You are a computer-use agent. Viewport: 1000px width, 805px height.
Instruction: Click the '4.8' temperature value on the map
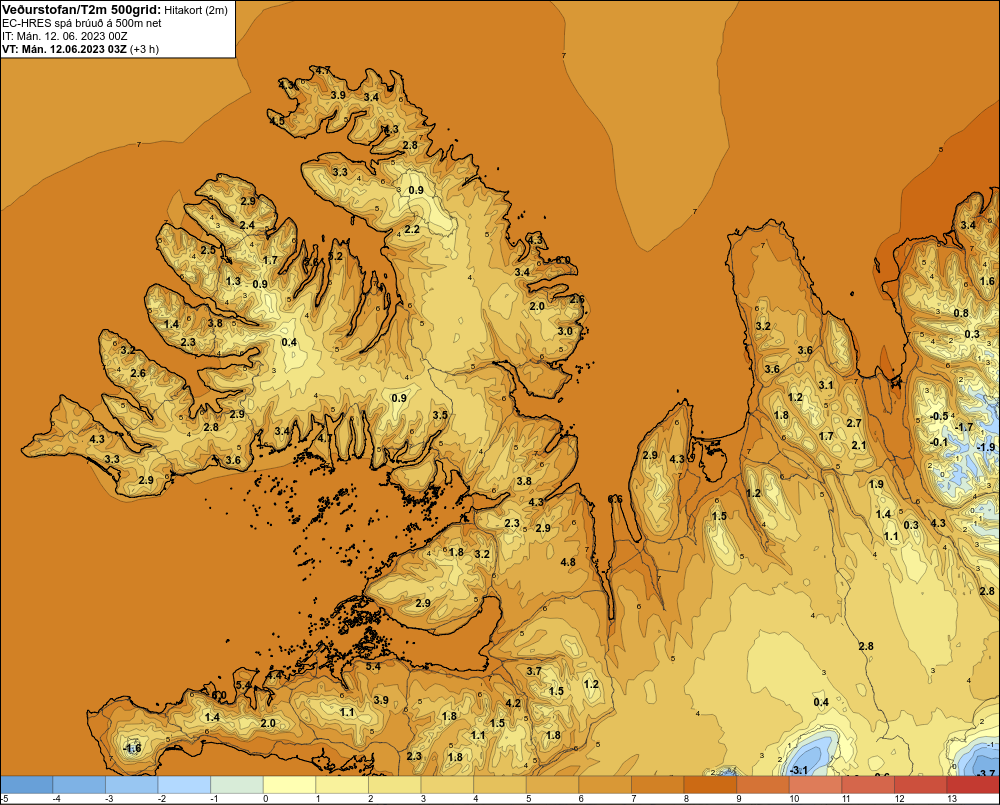(568, 562)
